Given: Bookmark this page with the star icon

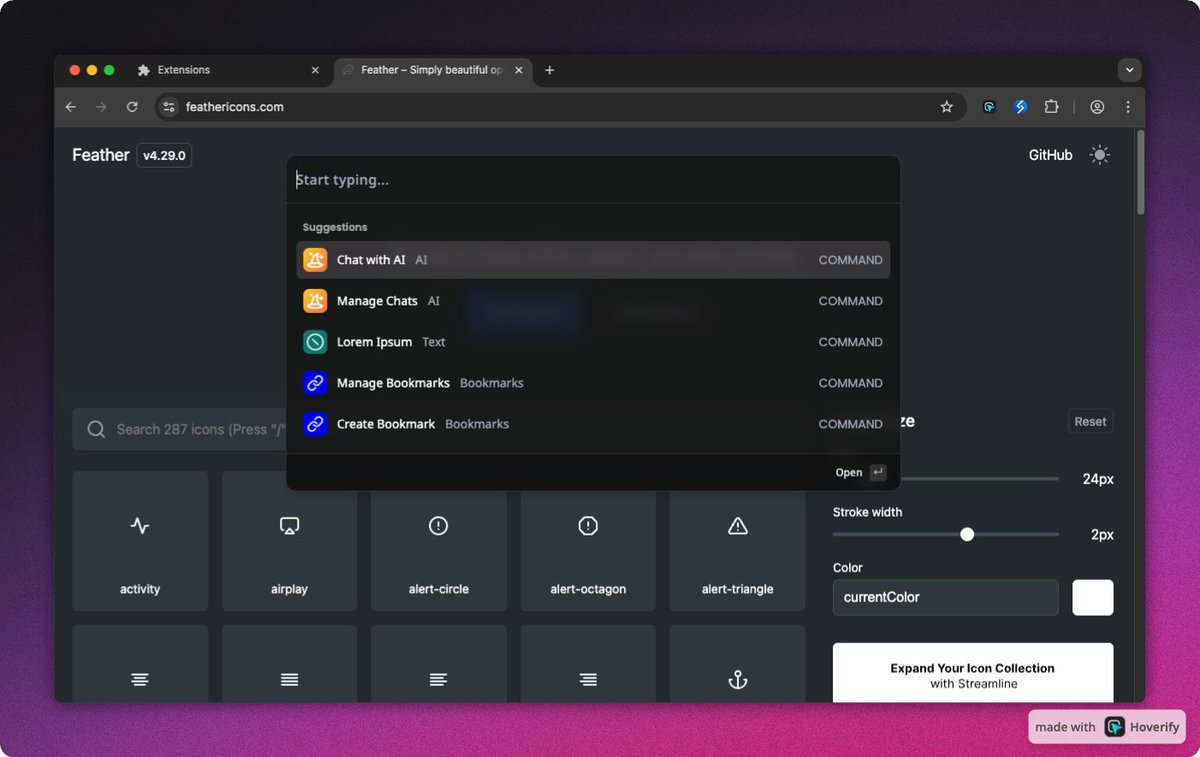Looking at the screenshot, I should [946, 107].
